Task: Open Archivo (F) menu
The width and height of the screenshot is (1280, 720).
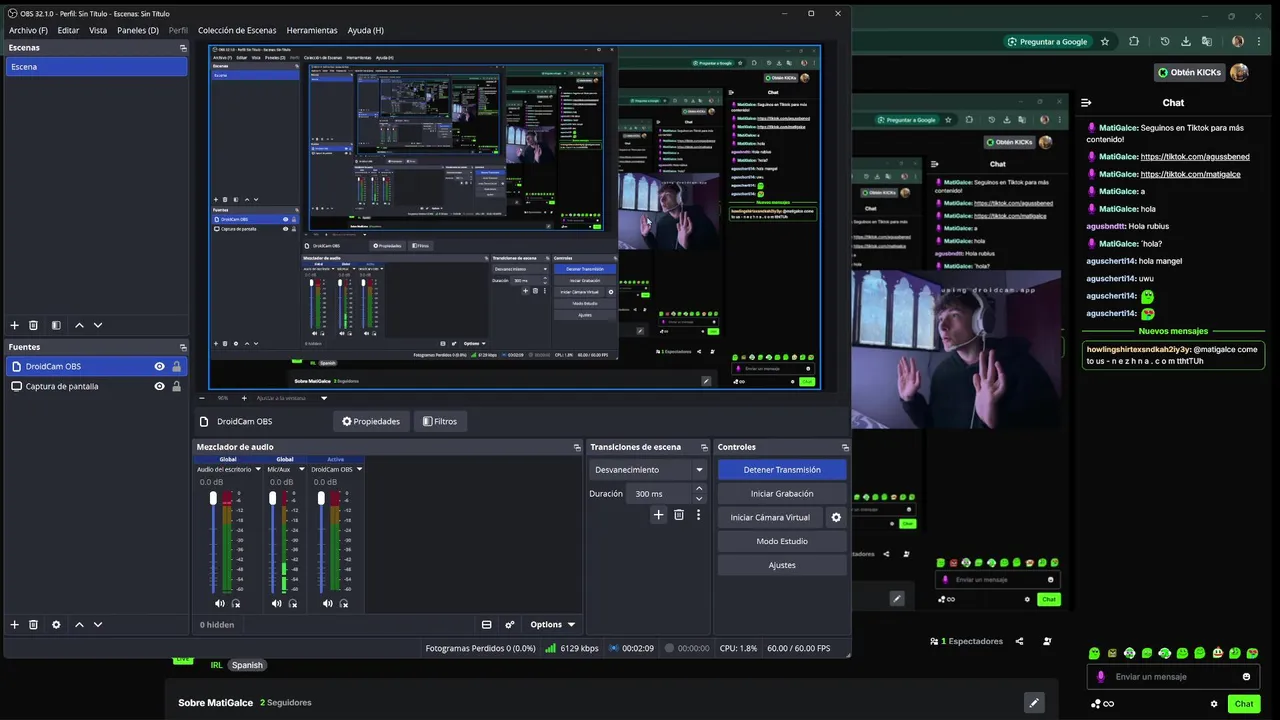Action: click(28, 30)
